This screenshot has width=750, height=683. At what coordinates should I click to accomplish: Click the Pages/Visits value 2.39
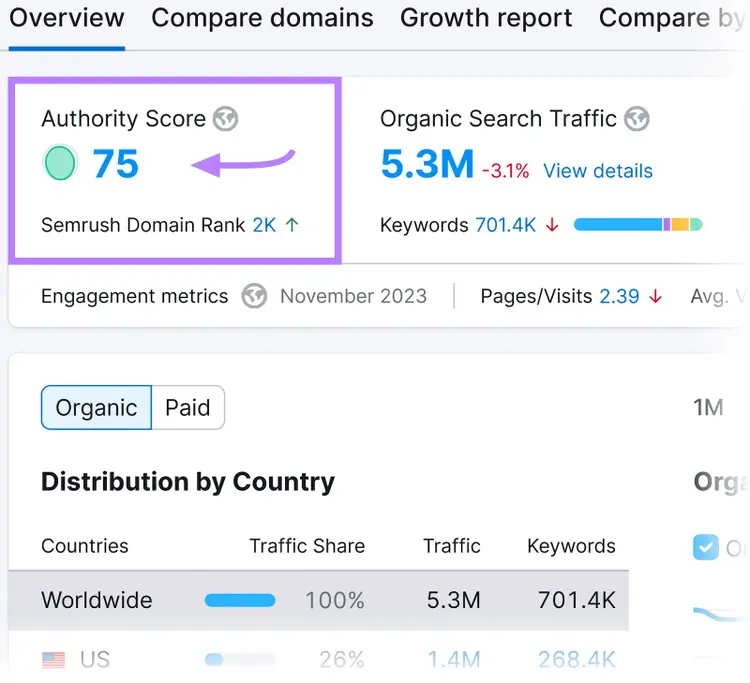click(619, 296)
